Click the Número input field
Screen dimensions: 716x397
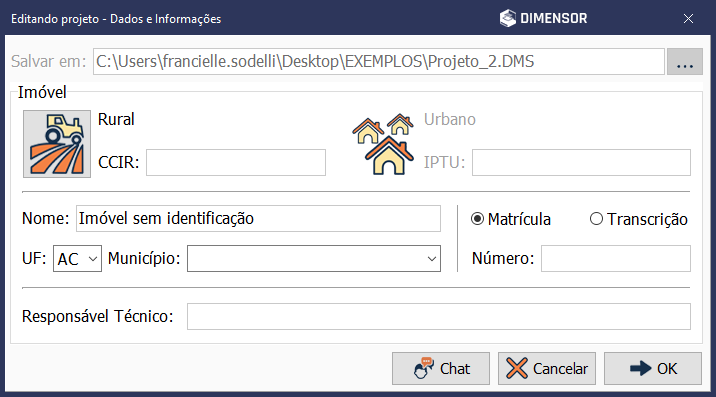616,259
